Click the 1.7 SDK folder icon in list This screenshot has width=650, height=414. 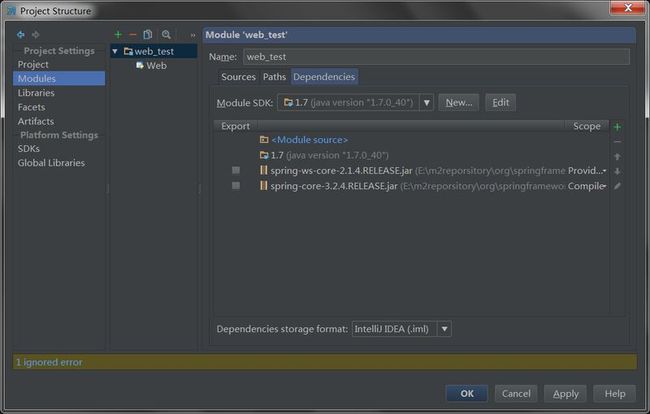click(x=264, y=155)
